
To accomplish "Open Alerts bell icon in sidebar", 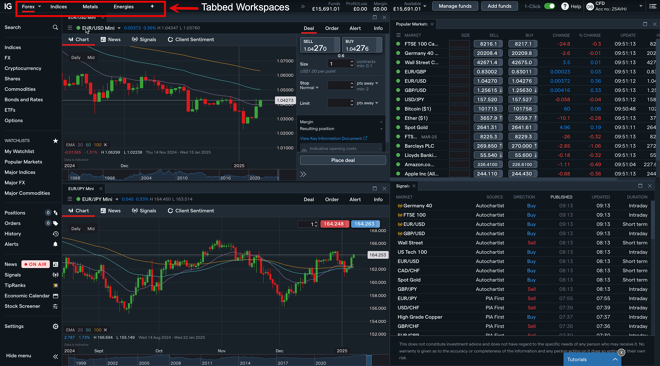I will (x=55, y=244).
